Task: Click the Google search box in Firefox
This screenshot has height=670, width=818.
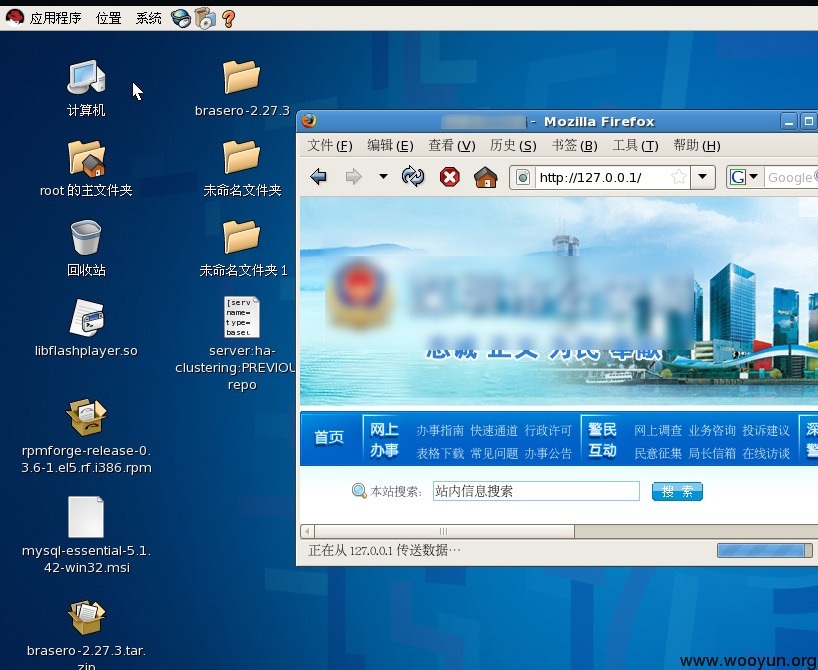Action: [791, 177]
